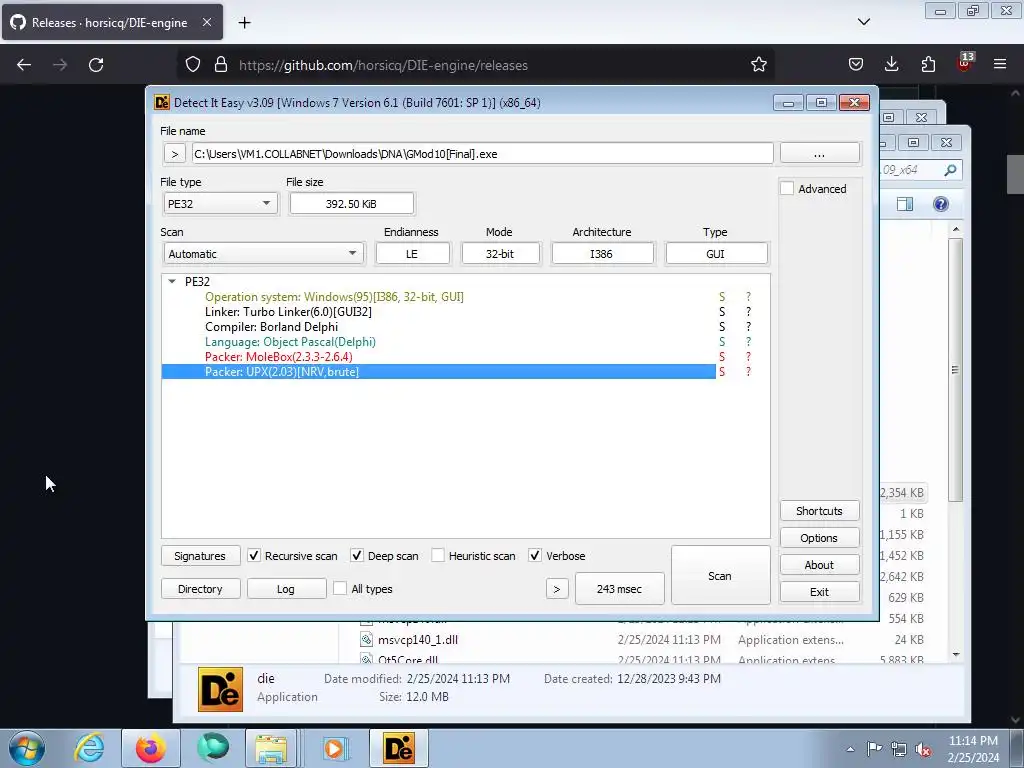Click the Type GUI button
1024x768 pixels.
coord(716,253)
